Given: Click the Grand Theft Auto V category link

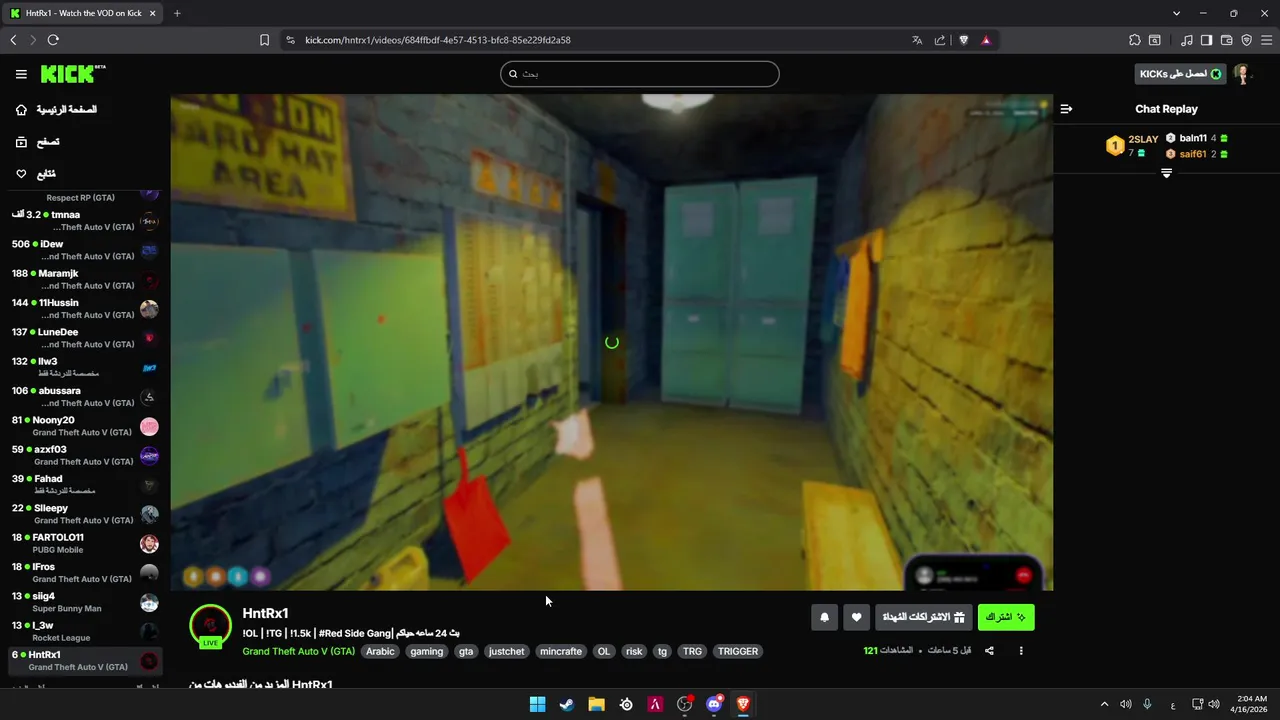Looking at the screenshot, I should coord(298,651).
